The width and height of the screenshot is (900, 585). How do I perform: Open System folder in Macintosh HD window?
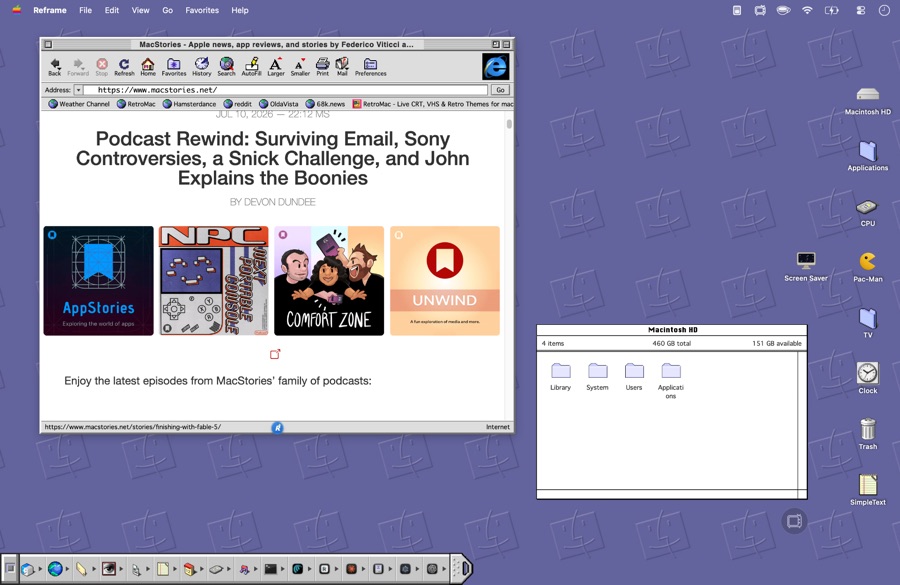point(597,377)
